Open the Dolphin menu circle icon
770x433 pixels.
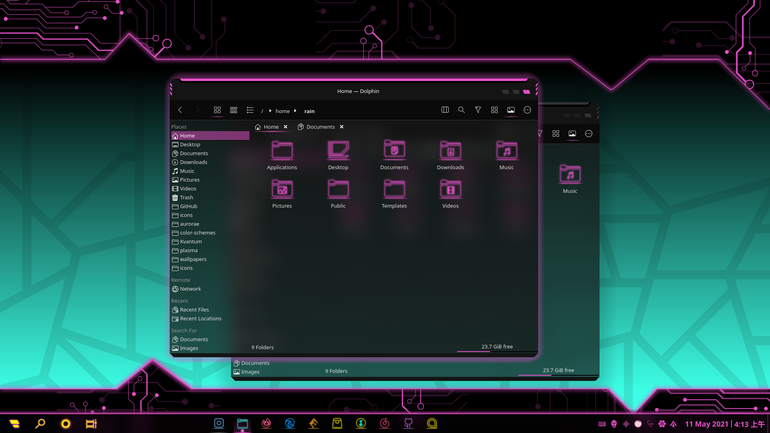pyautogui.click(x=527, y=110)
